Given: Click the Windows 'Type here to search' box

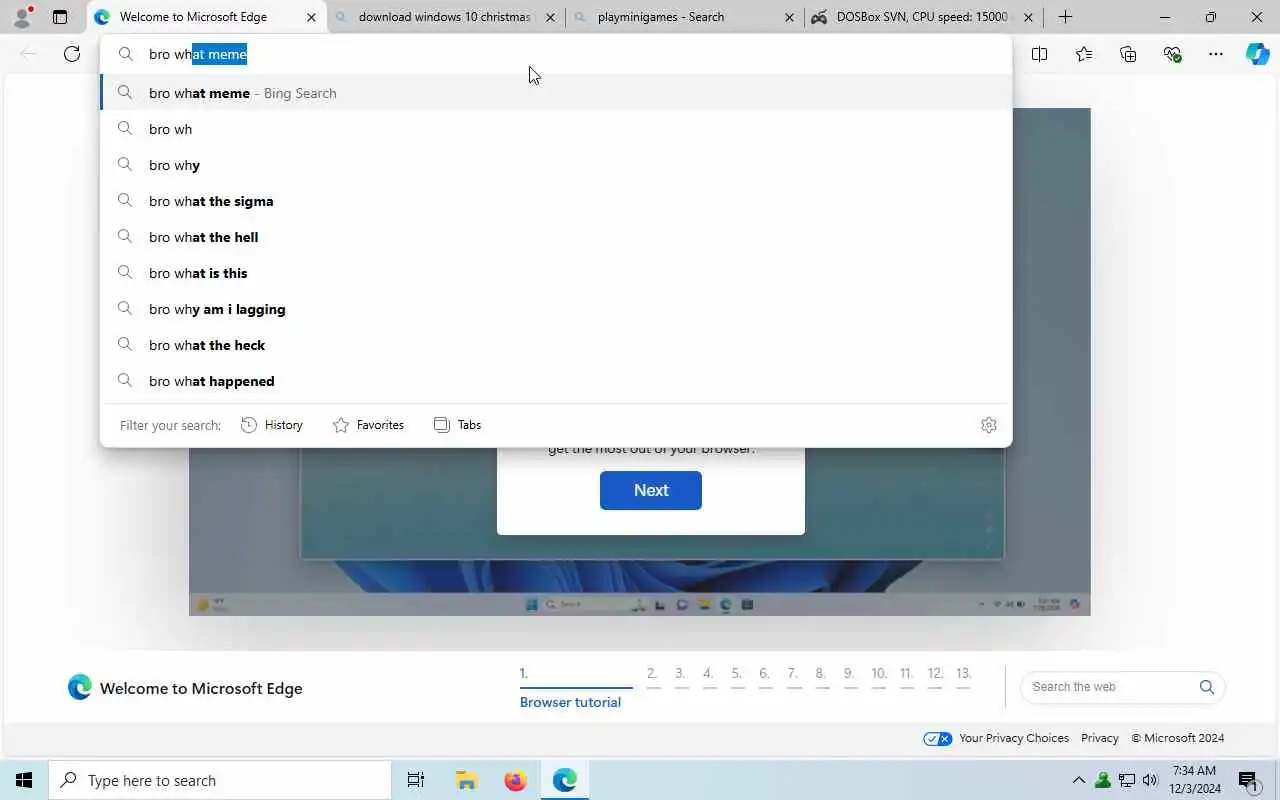Looking at the screenshot, I should (220, 780).
